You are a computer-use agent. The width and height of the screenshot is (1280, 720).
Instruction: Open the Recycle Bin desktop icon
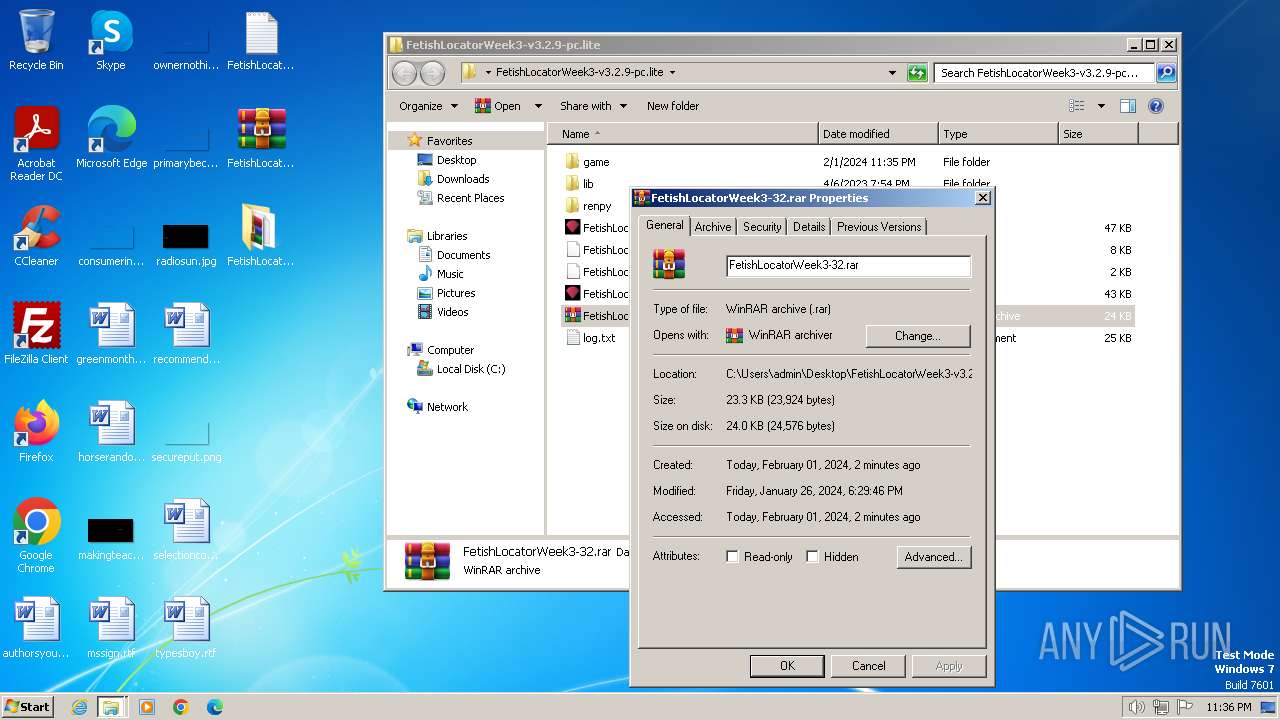pos(36,41)
